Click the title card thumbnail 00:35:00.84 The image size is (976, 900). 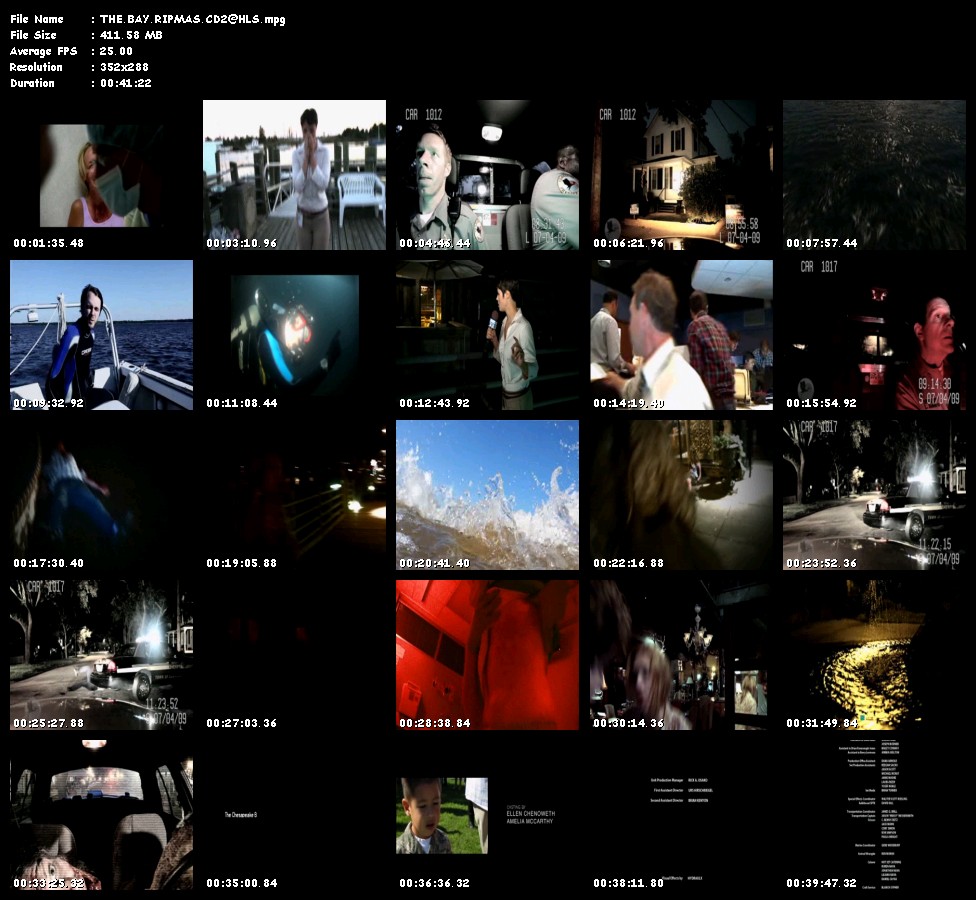tap(294, 815)
